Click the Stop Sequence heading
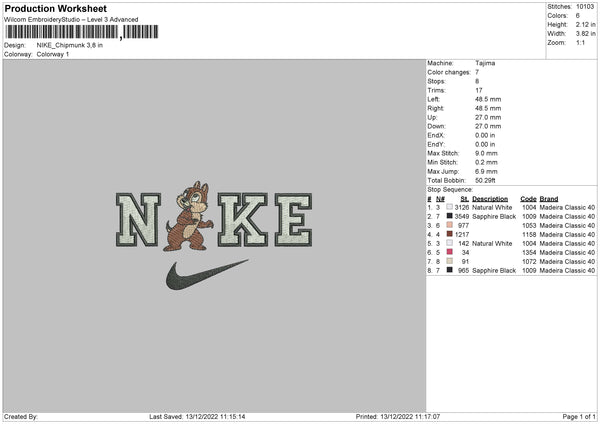Viewport: 600px width, 424px height. click(450, 190)
